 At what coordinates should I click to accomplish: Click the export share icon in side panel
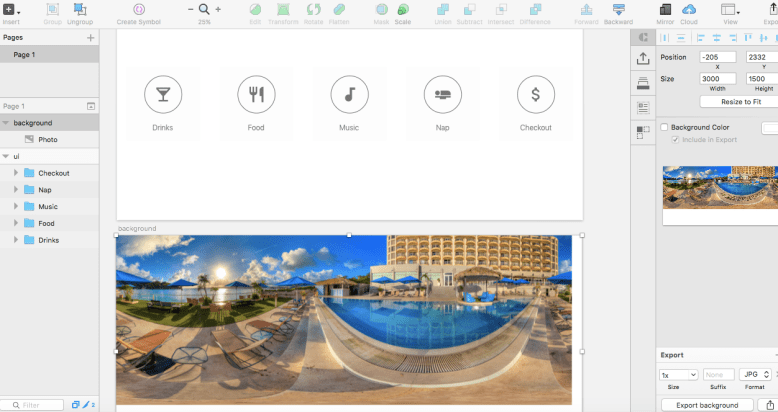tap(643, 58)
